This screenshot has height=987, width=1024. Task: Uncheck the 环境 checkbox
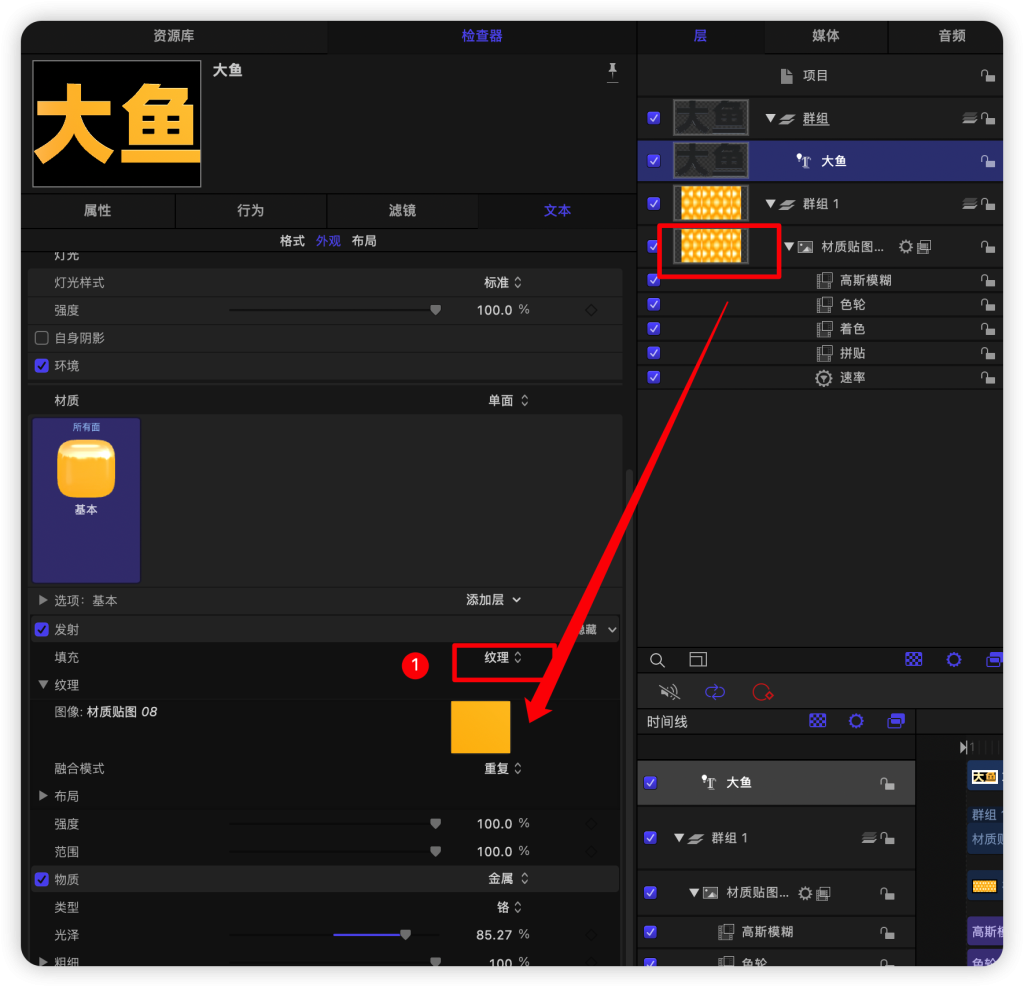(42, 366)
